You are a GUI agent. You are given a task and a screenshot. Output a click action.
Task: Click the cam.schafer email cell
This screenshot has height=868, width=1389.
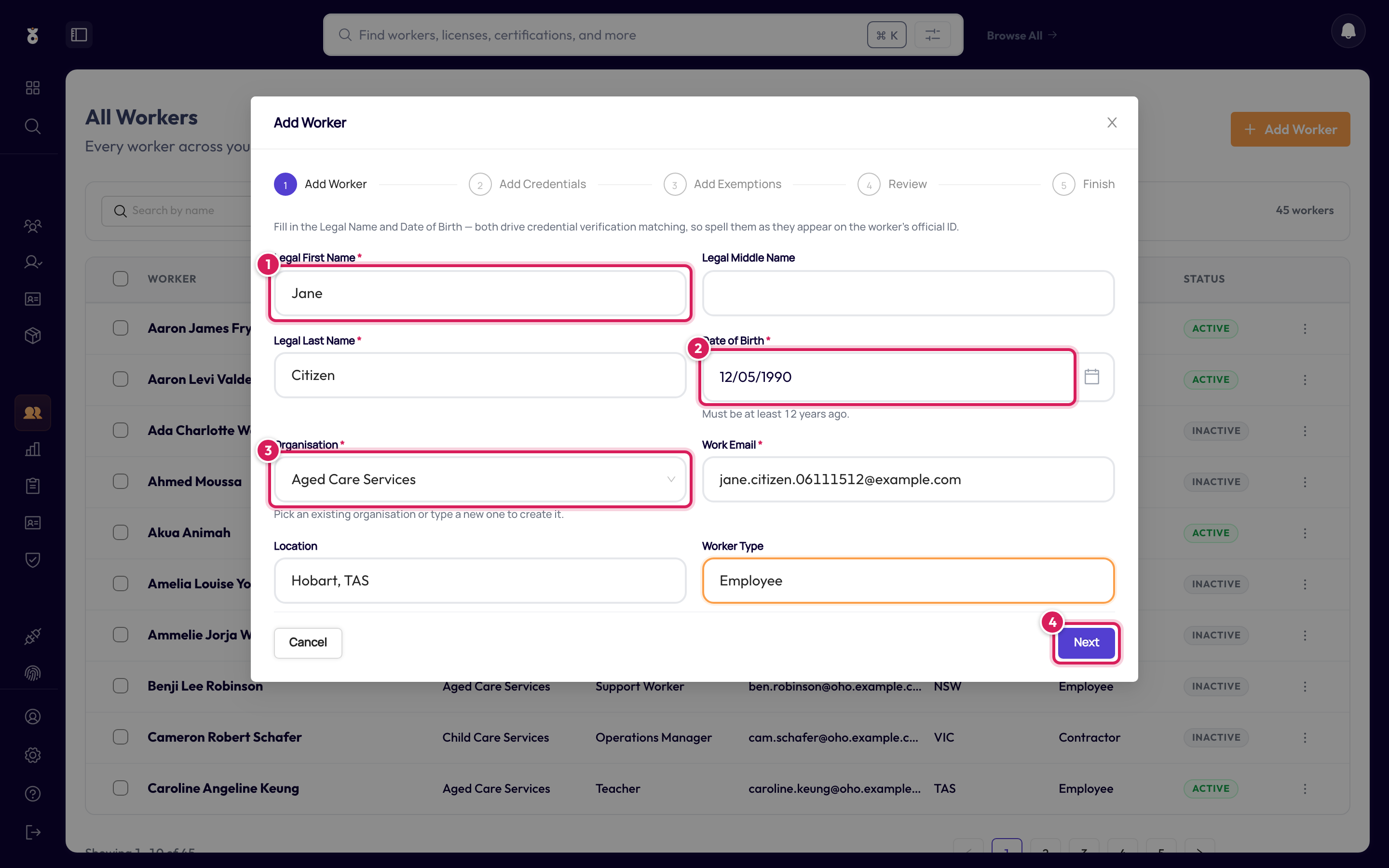tap(833, 738)
